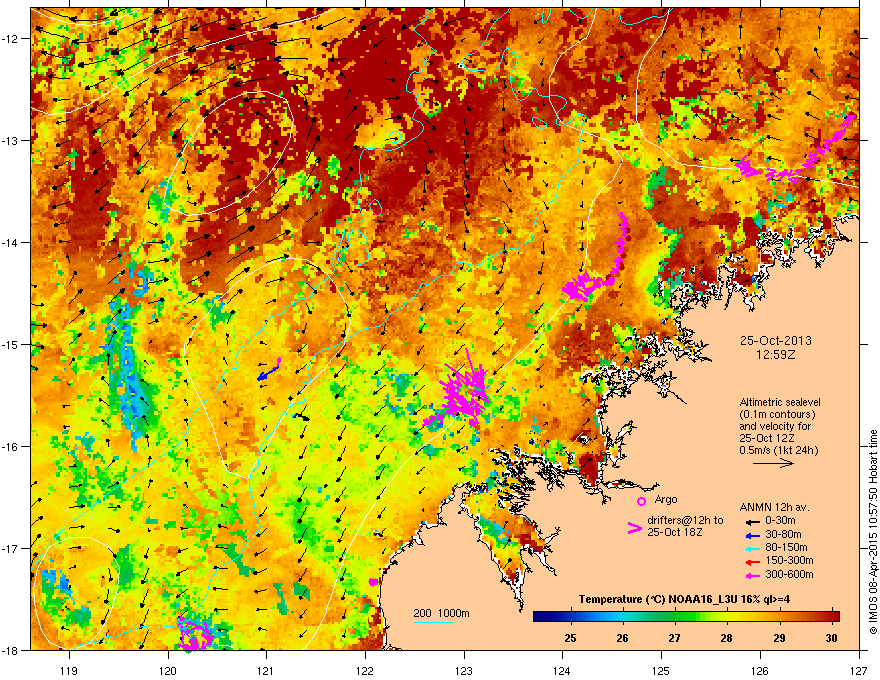Click the 'and velocity for' caption line
Image resolution: width=880 pixels, height=680 pixels.
775,426
